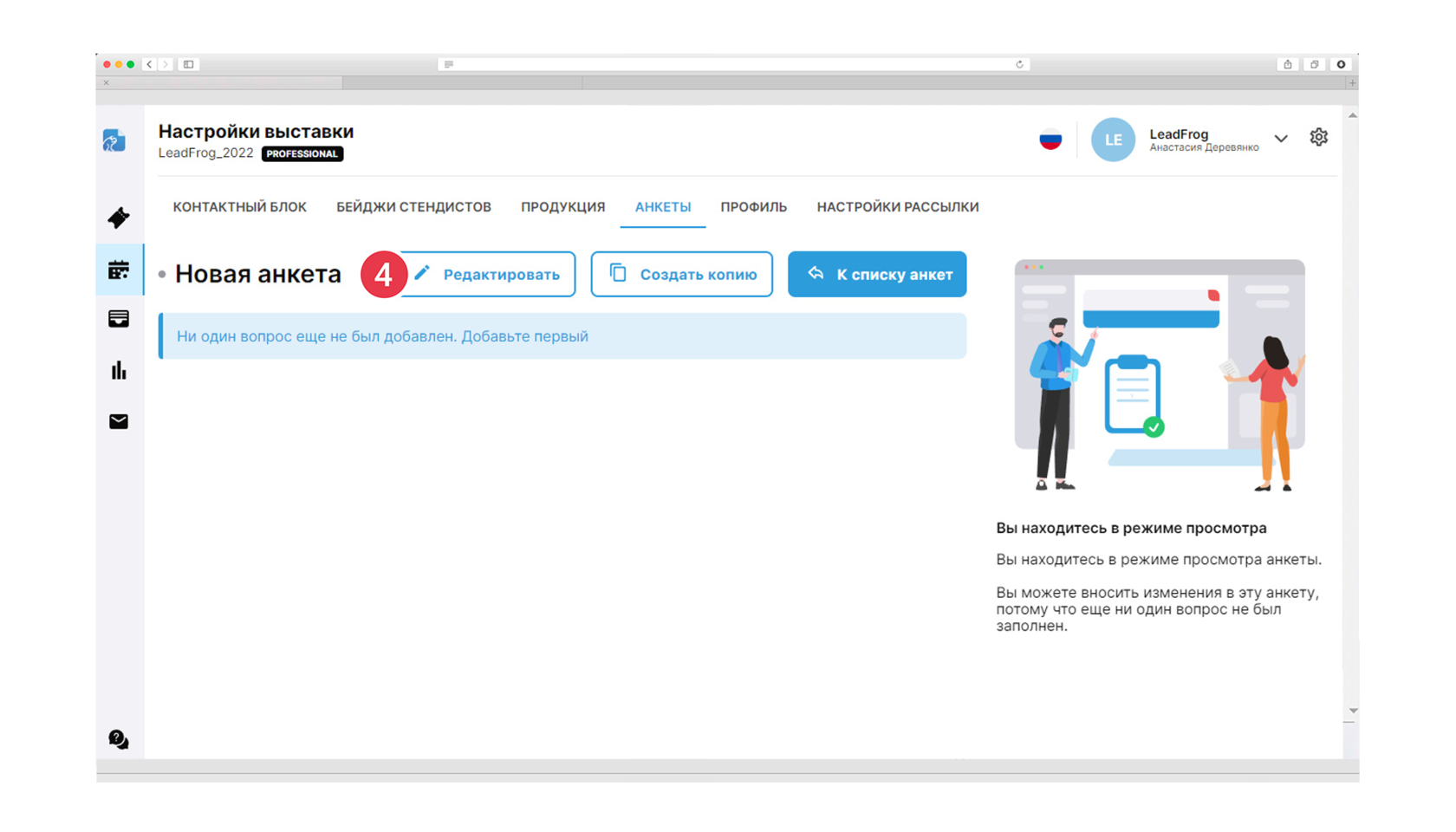The height and width of the screenshot is (832, 1456).
Task: Click the page scrollbar up arrow
Action: (1352, 115)
